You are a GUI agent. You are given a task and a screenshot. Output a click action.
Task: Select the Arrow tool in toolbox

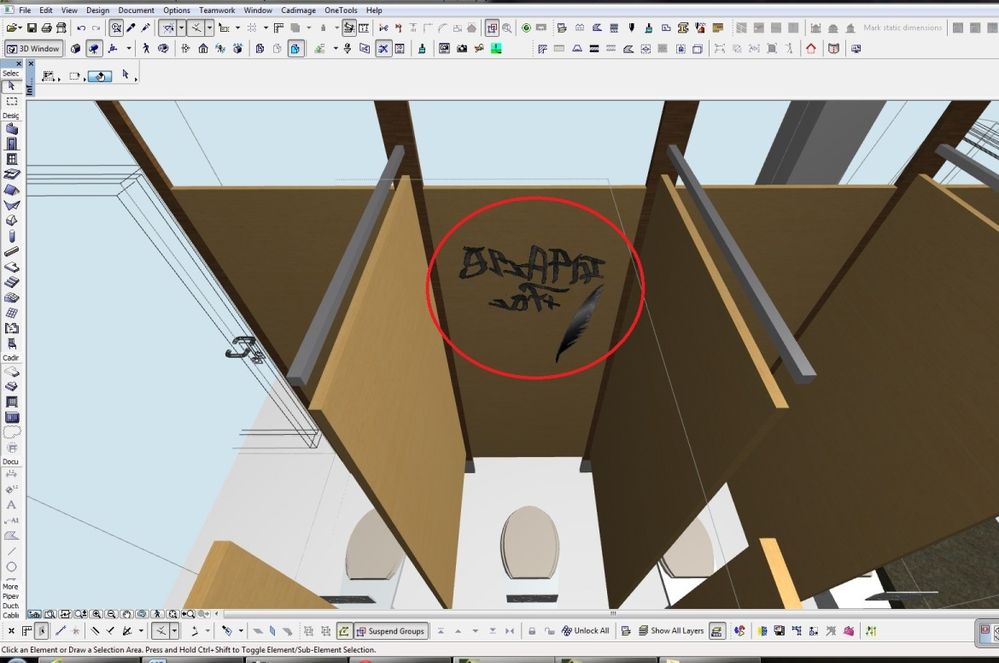[x=11, y=86]
